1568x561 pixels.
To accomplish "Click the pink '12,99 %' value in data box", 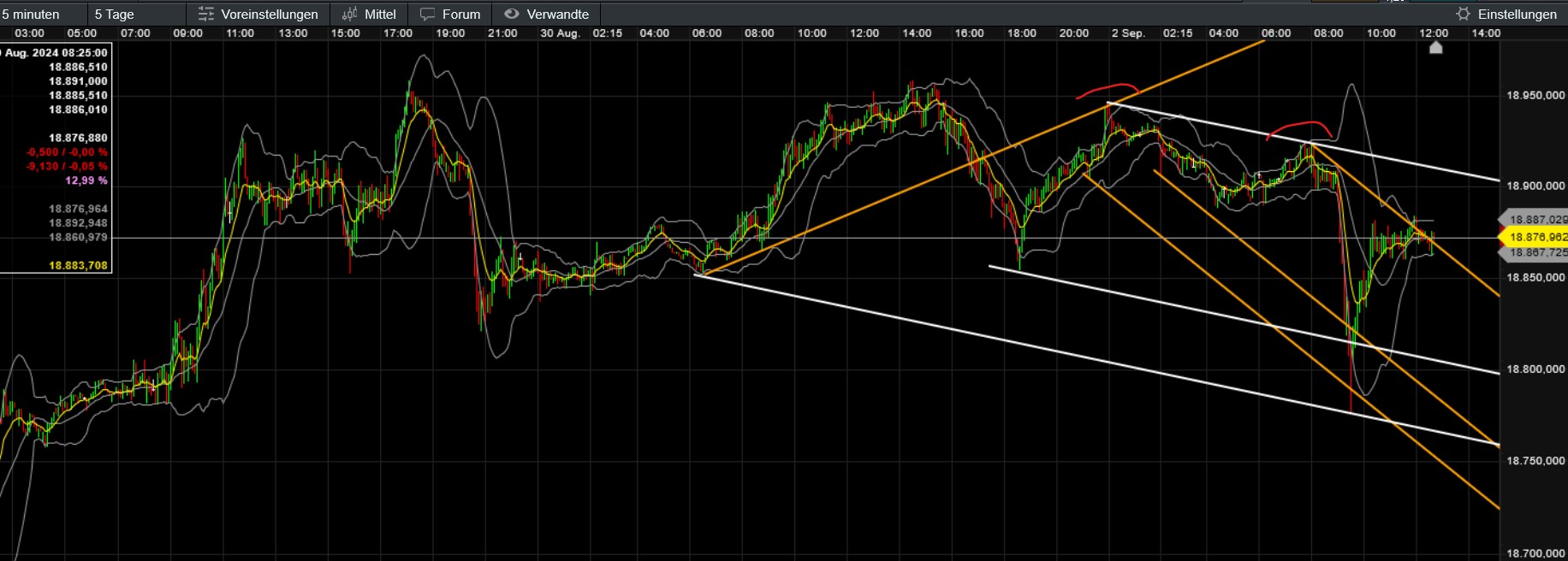I will pyautogui.click(x=86, y=180).
